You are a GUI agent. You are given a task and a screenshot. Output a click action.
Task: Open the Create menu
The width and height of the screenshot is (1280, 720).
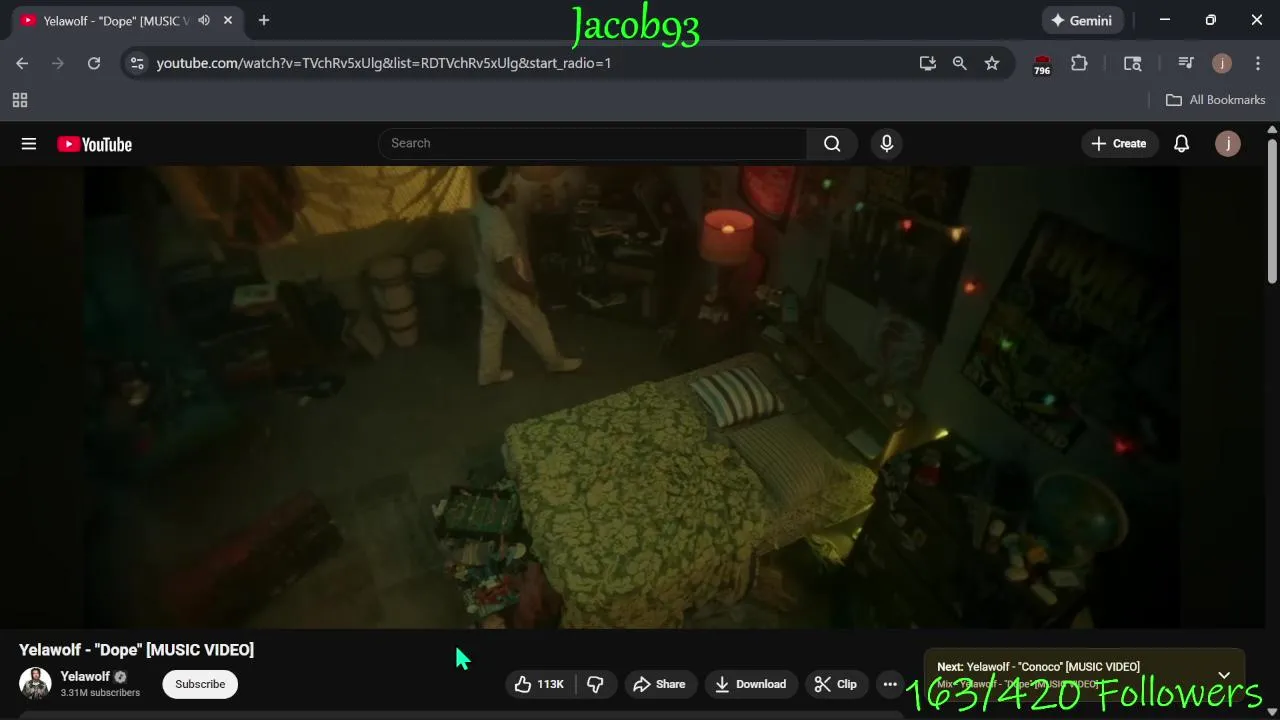click(x=1119, y=144)
